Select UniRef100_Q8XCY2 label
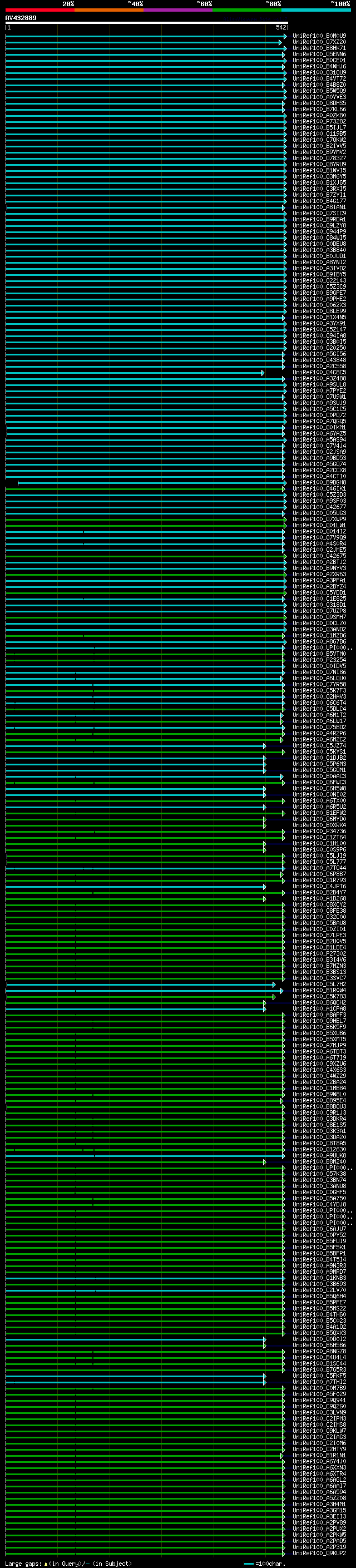The width and height of the screenshot is (356, 1568). pyautogui.click(x=319, y=904)
